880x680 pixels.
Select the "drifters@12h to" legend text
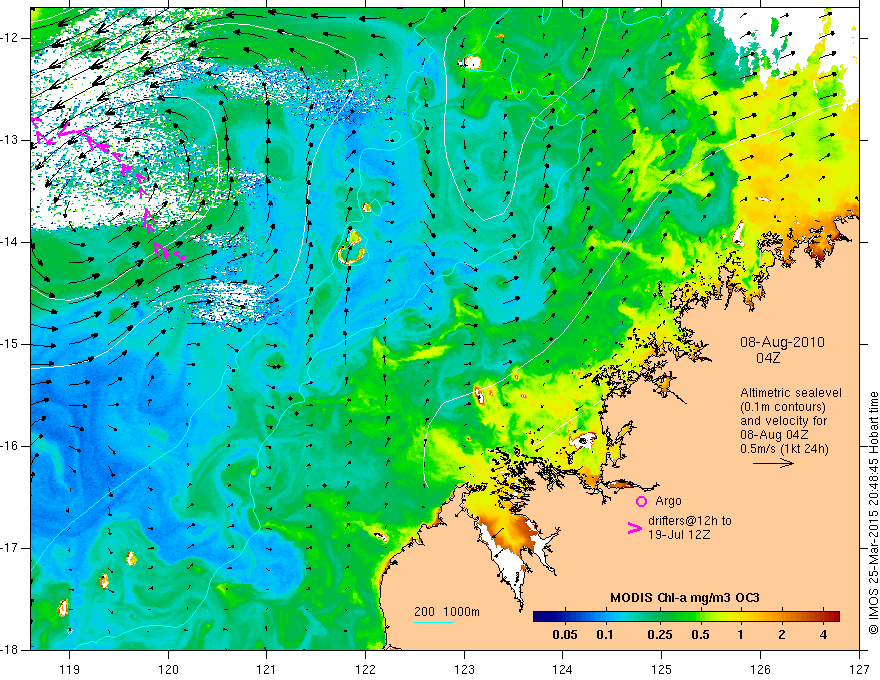[x=690, y=521]
